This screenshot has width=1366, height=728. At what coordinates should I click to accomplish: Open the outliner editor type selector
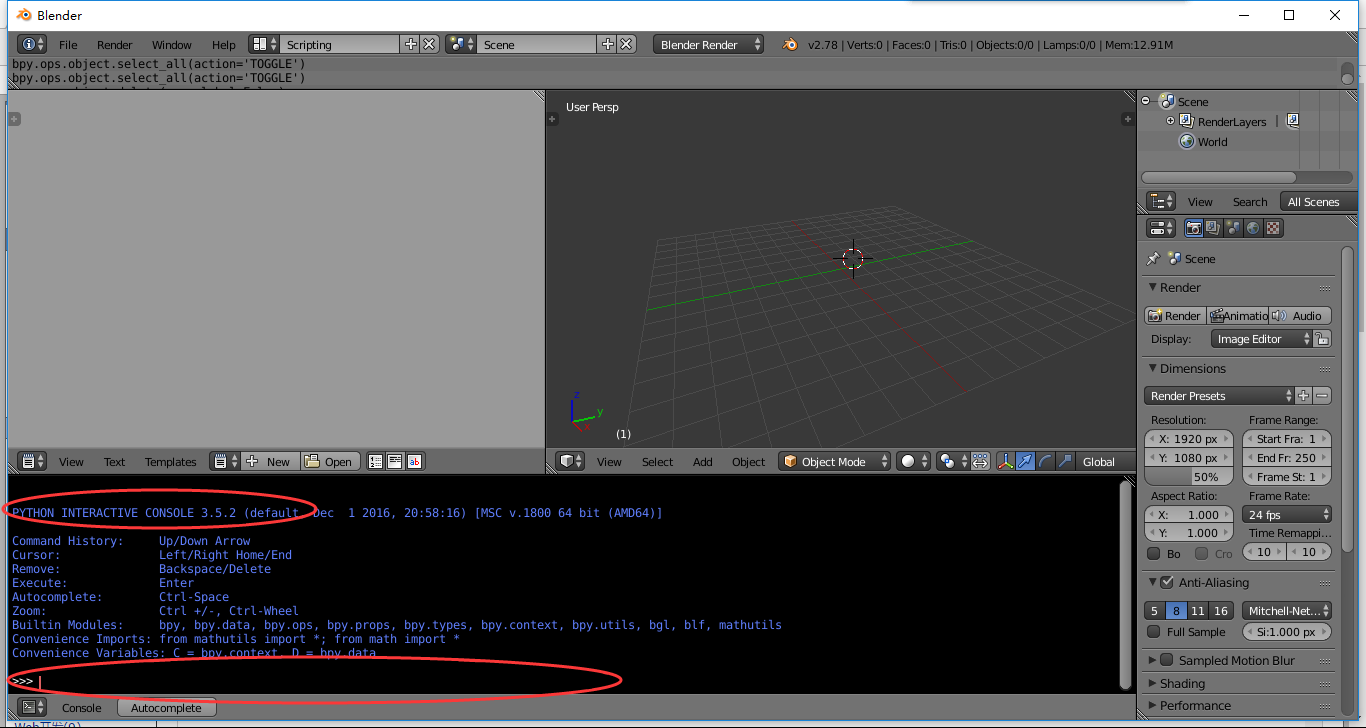[1161, 201]
